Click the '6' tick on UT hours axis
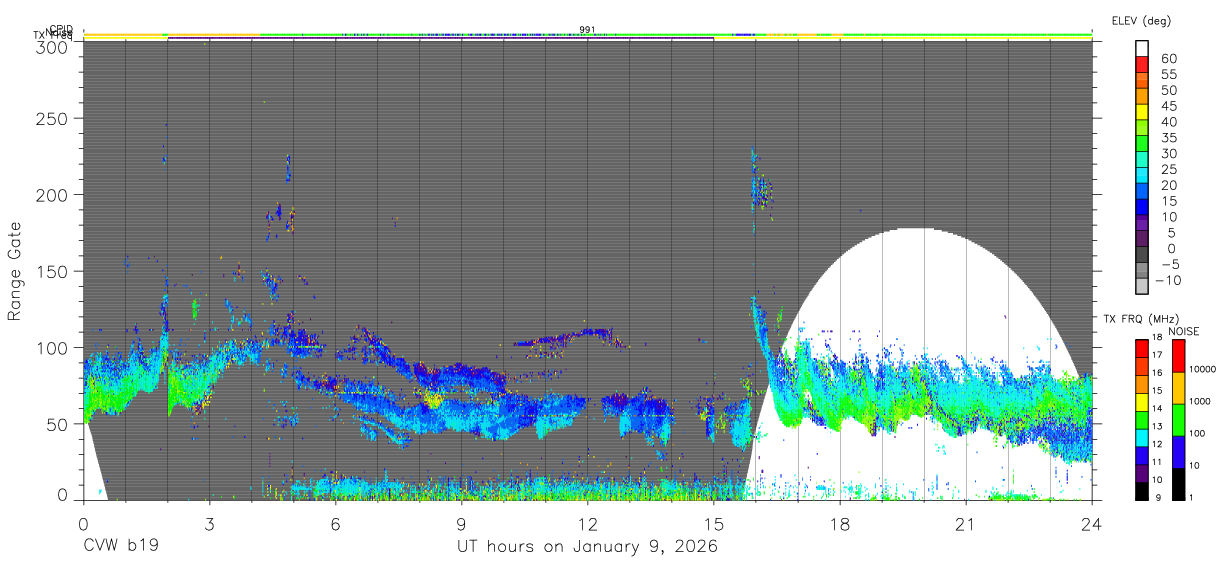The width and height of the screenshot is (1228, 567). tap(335, 524)
